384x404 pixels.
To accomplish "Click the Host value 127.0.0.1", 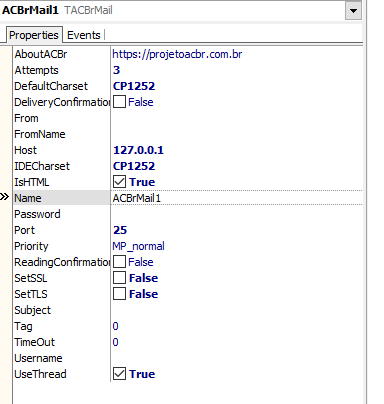I will point(138,150).
